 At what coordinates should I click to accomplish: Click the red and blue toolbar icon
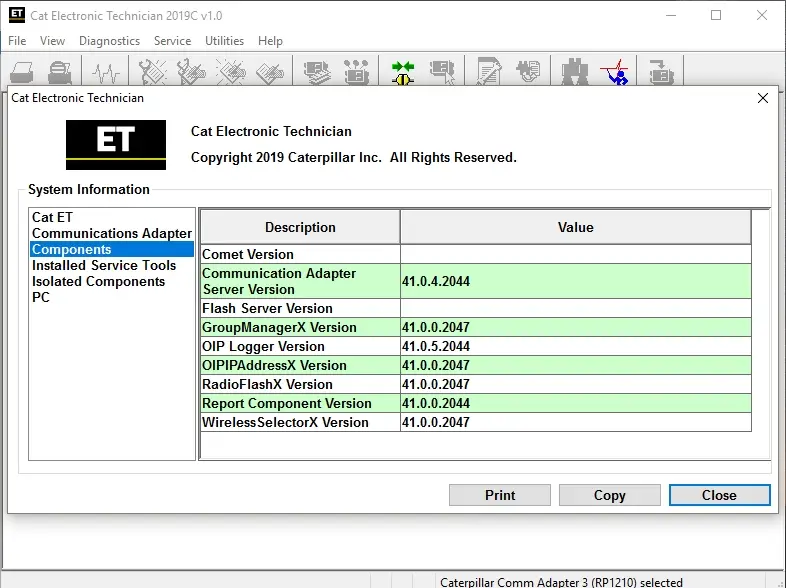click(x=614, y=72)
